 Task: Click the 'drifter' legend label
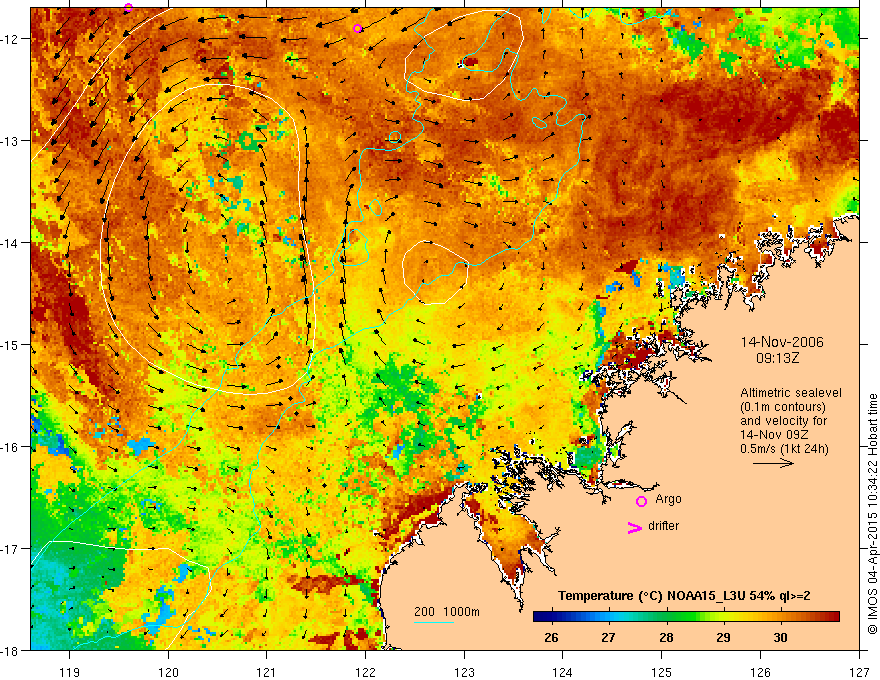663,526
